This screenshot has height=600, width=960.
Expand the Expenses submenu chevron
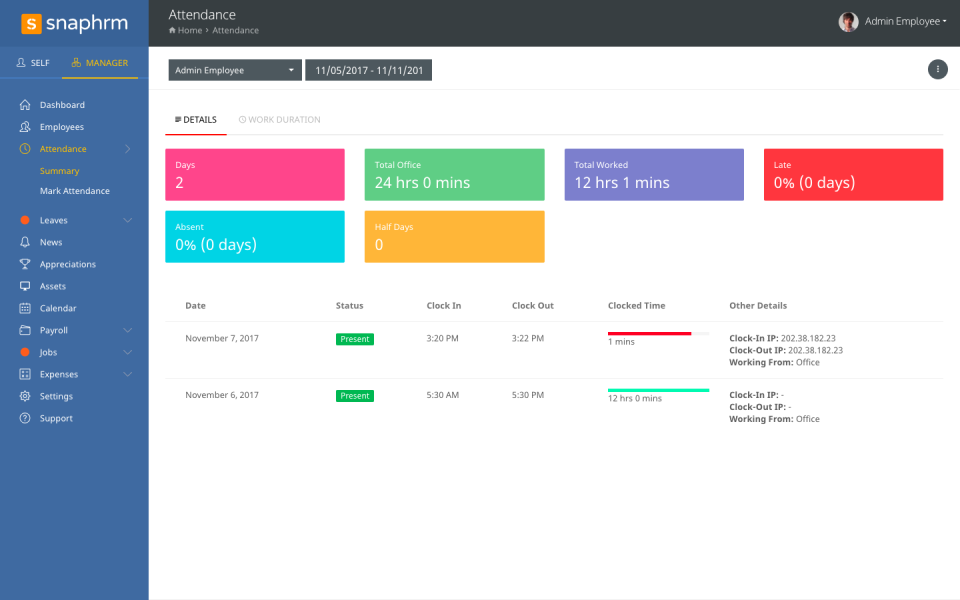coord(127,374)
